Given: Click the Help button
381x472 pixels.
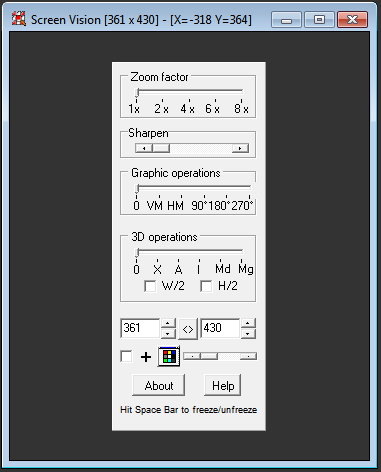Looking at the screenshot, I should [223, 385].
